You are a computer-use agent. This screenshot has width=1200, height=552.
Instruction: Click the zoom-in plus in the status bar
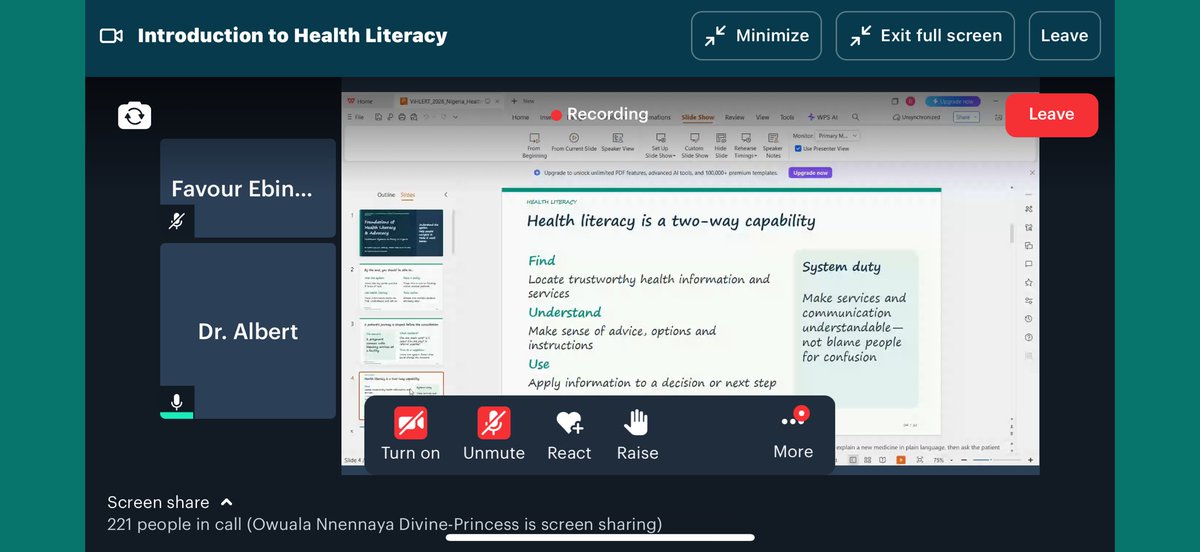tap(1030, 460)
